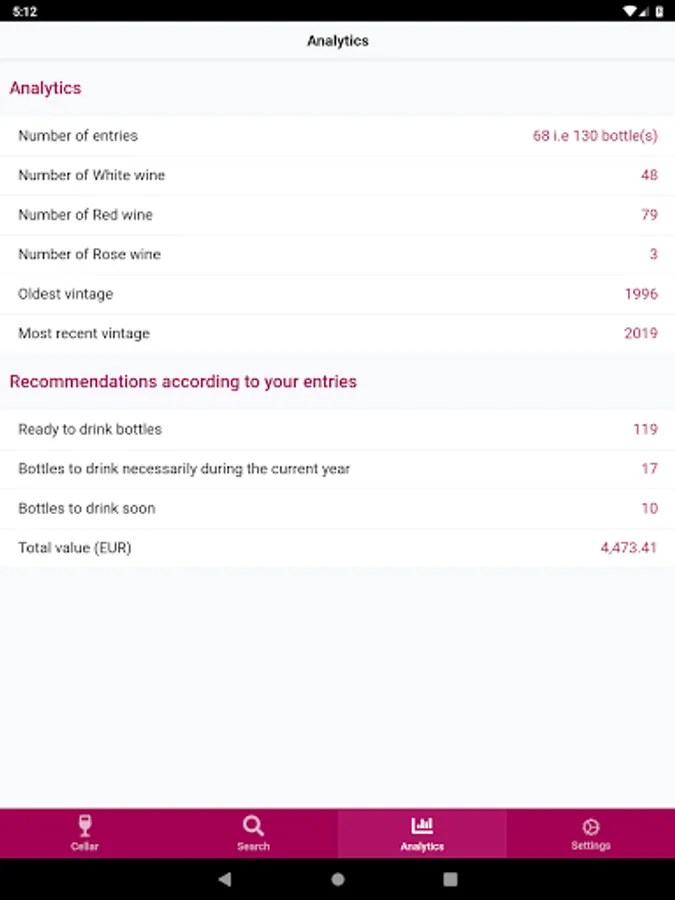Switch to the Cellar tab label
Viewport: 675px width, 900px height.
(x=85, y=846)
